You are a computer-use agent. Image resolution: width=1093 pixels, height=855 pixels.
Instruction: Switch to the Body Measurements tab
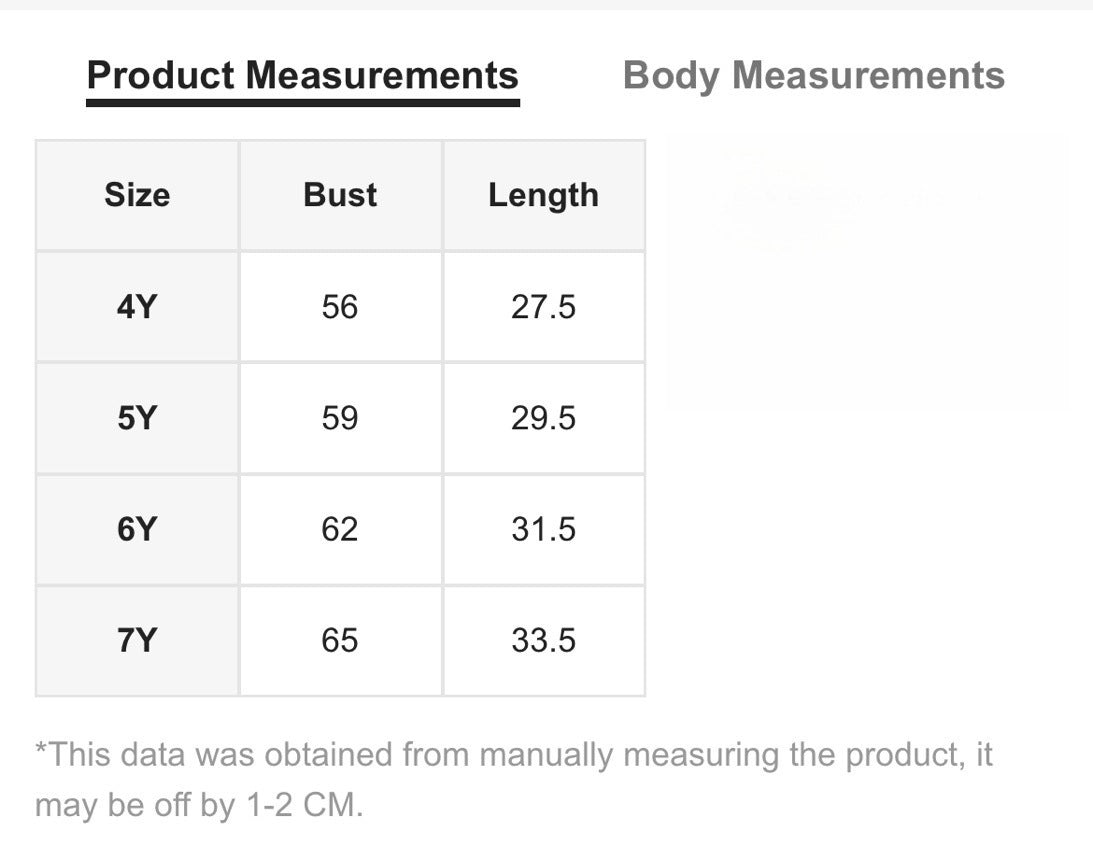tap(813, 76)
